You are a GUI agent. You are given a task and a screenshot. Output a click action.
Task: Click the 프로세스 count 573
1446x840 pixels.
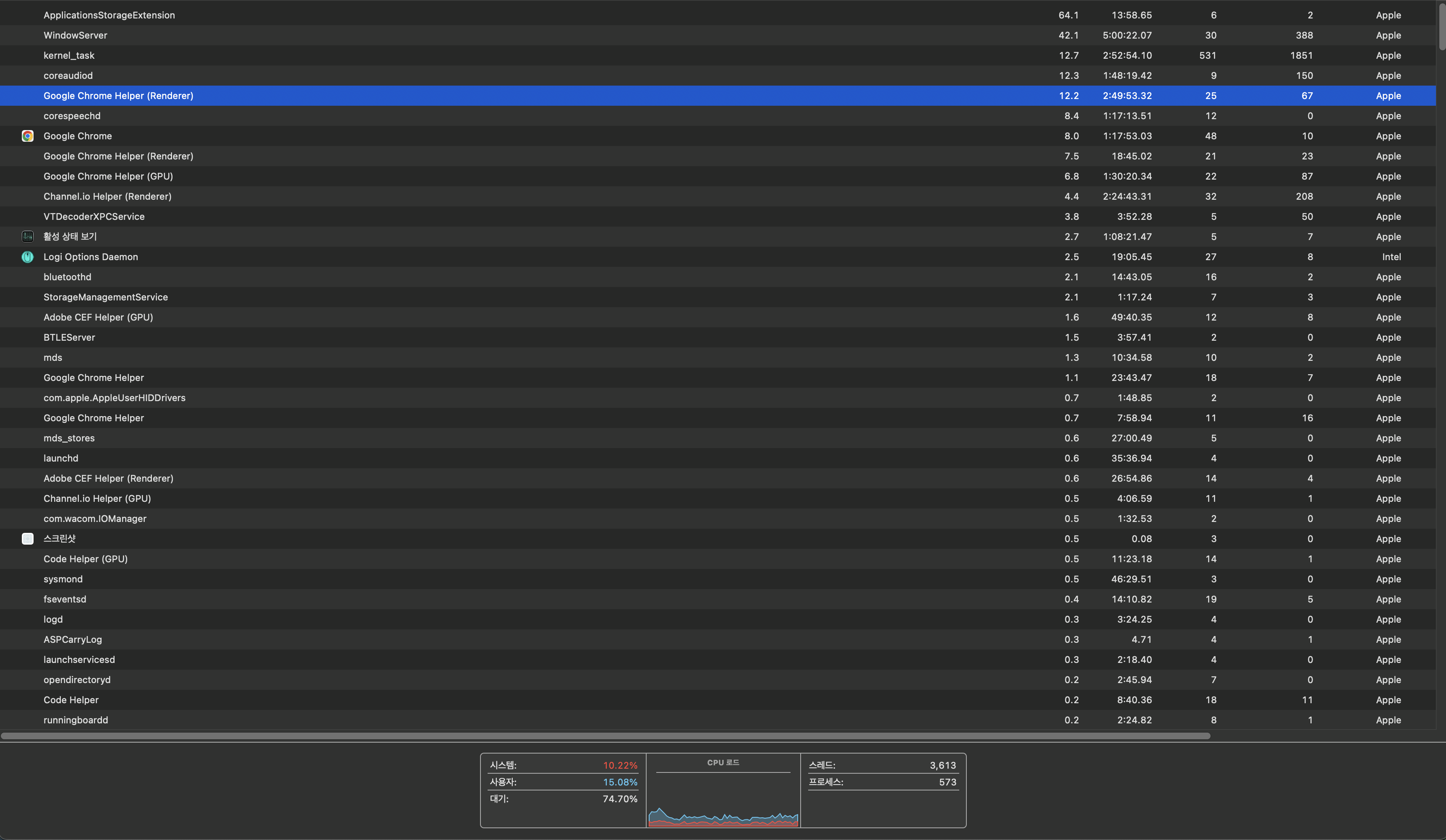[947, 782]
